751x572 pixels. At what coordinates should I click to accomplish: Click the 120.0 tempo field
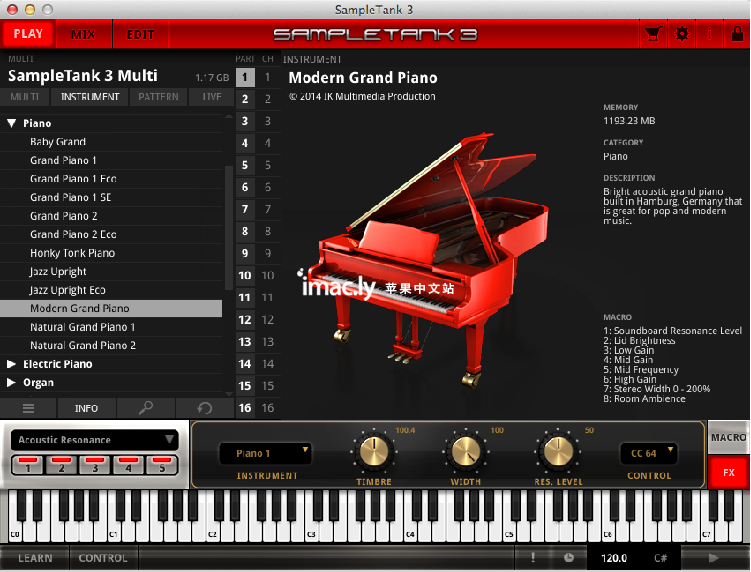pos(614,558)
